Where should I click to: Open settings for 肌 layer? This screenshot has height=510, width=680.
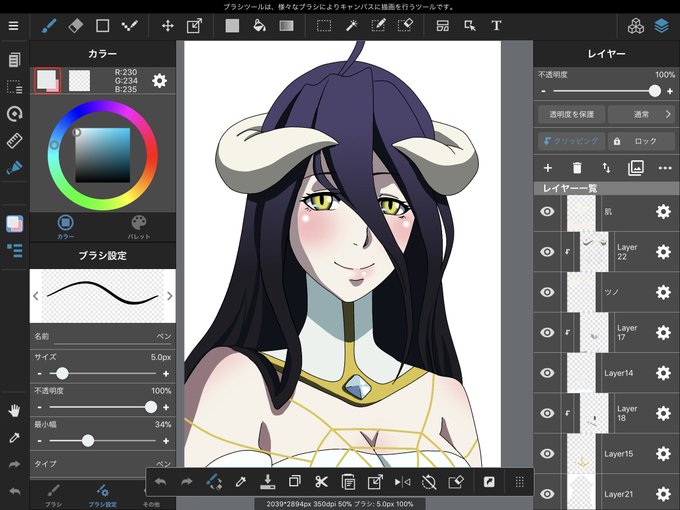point(663,211)
